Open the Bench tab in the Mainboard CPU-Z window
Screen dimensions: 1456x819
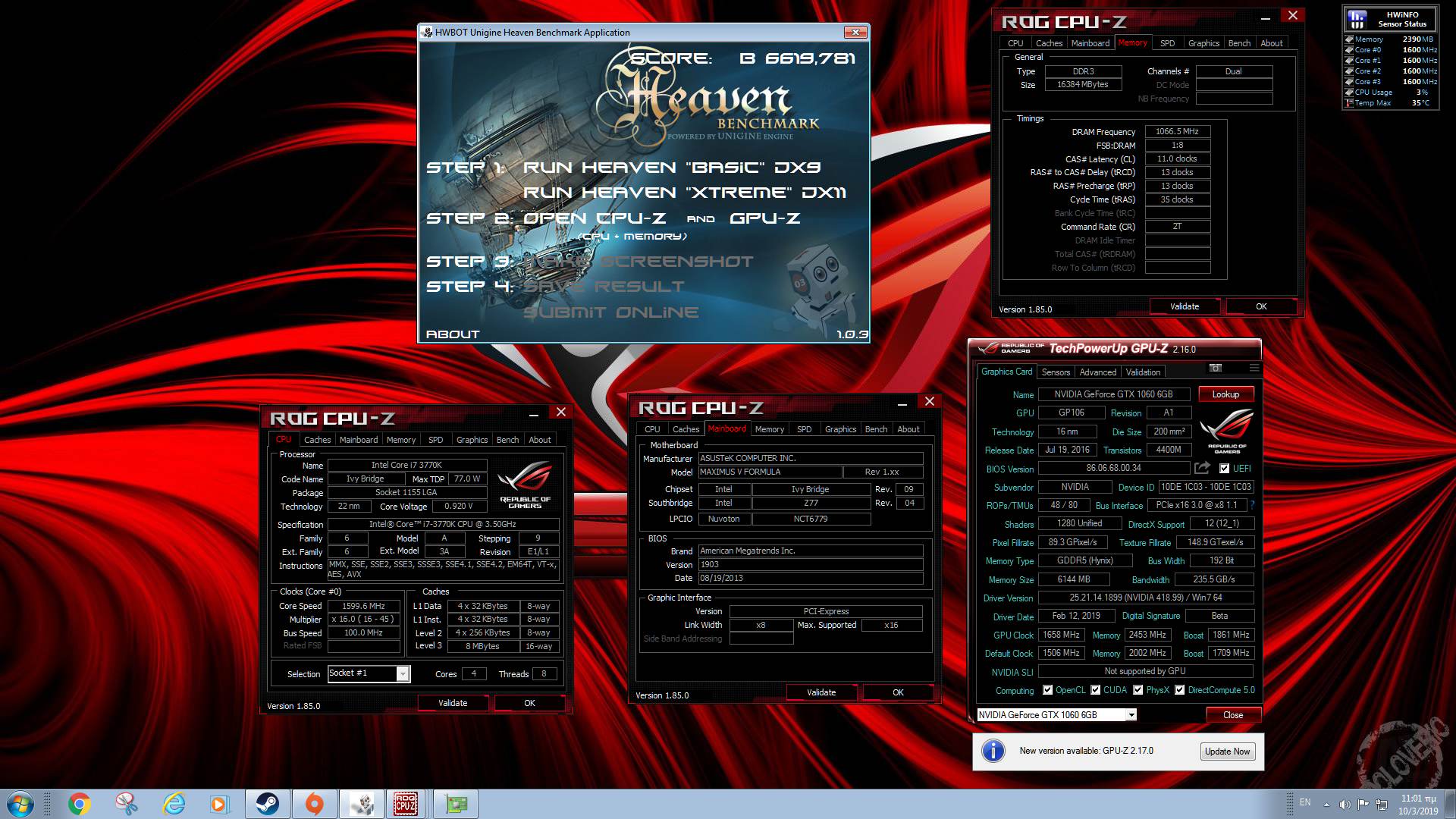coord(876,429)
